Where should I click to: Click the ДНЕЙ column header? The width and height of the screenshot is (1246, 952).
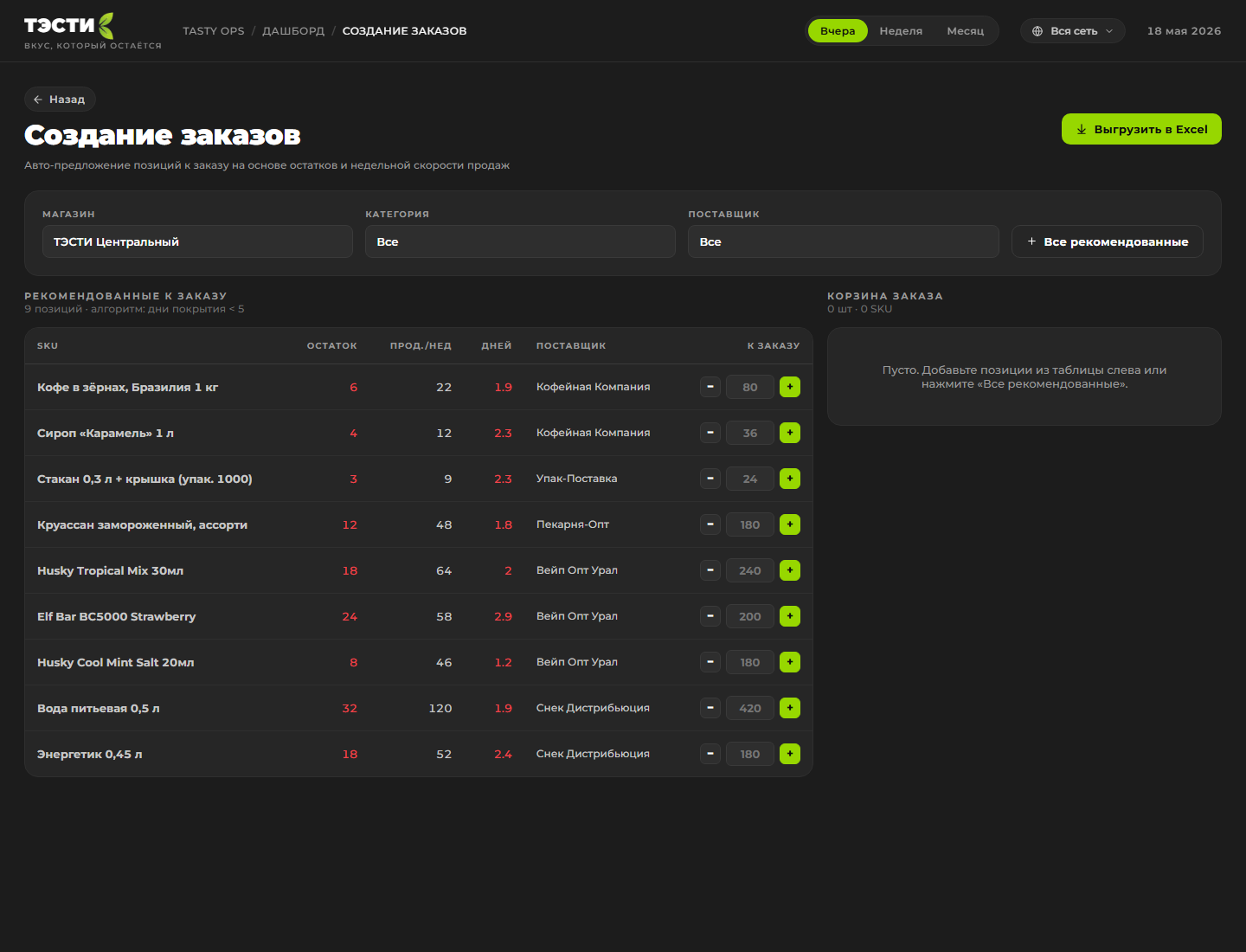(x=497, y=346)
